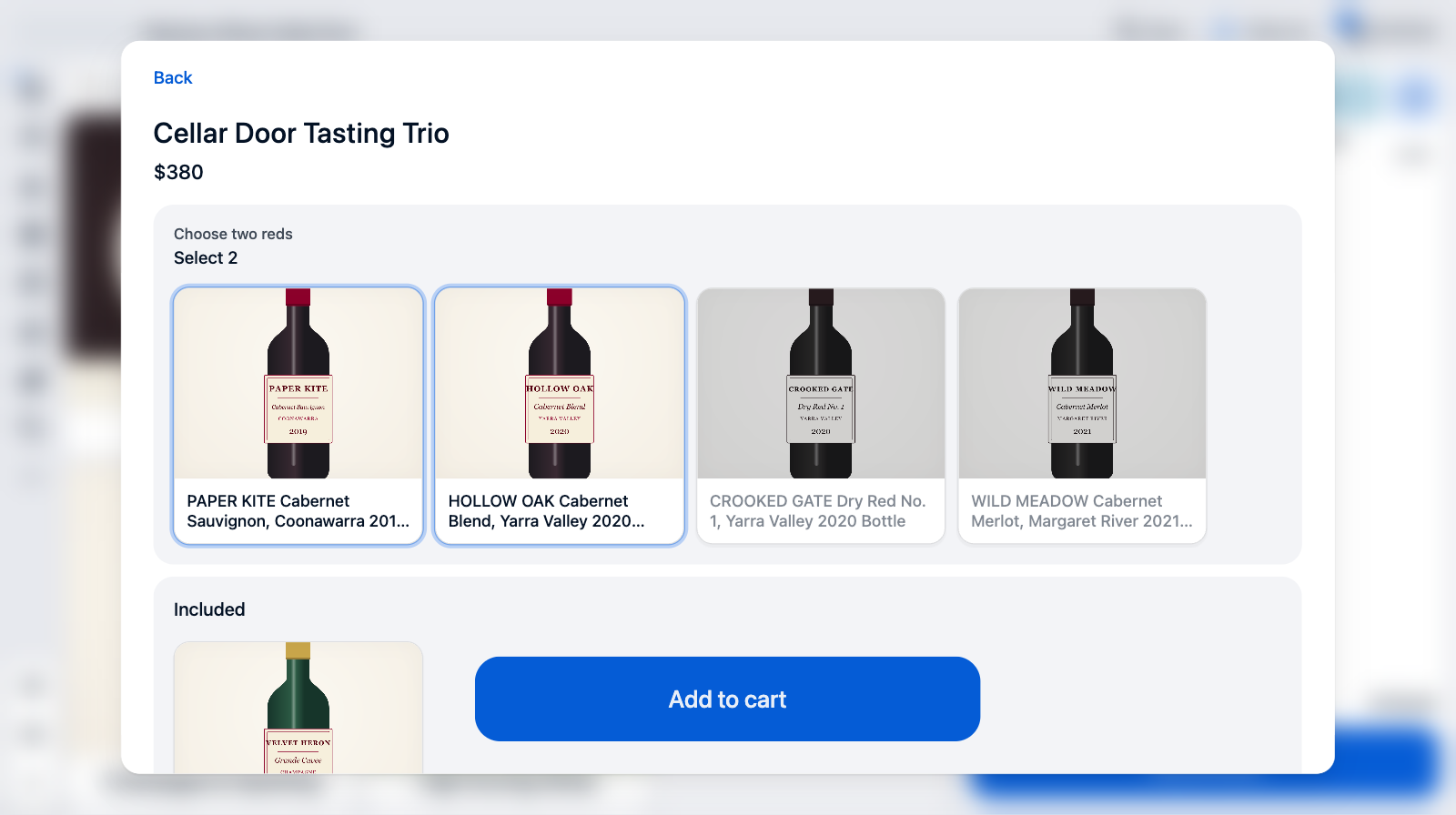Image resolution: width=1456 pixels, height=815 pixels.
Task: Click the Select 2 label
Action: 206,257
